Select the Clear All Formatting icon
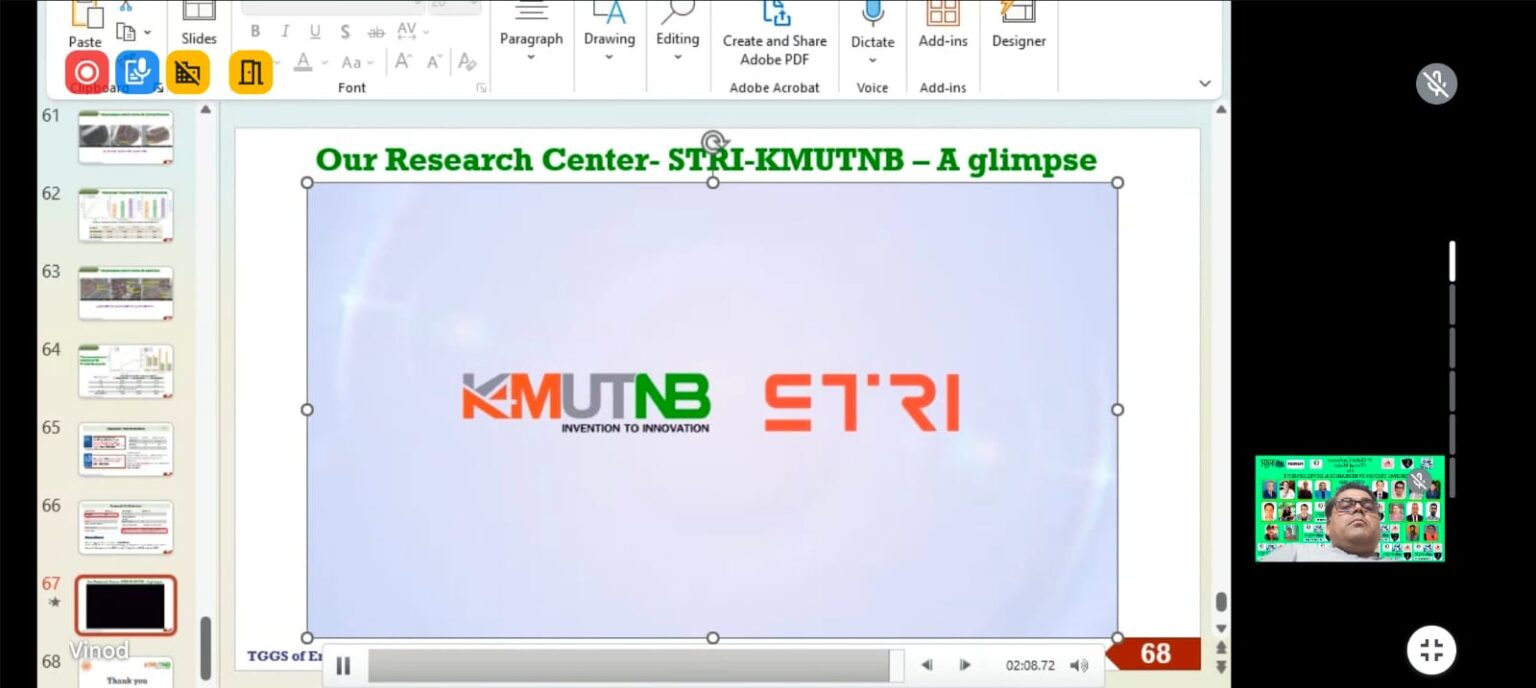 469,62
